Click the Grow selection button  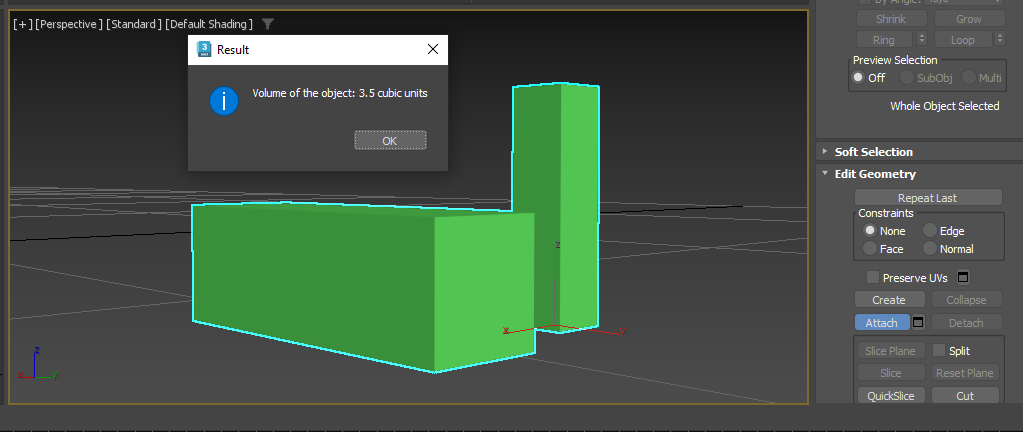pyautogui.click(x=968, y=19)
